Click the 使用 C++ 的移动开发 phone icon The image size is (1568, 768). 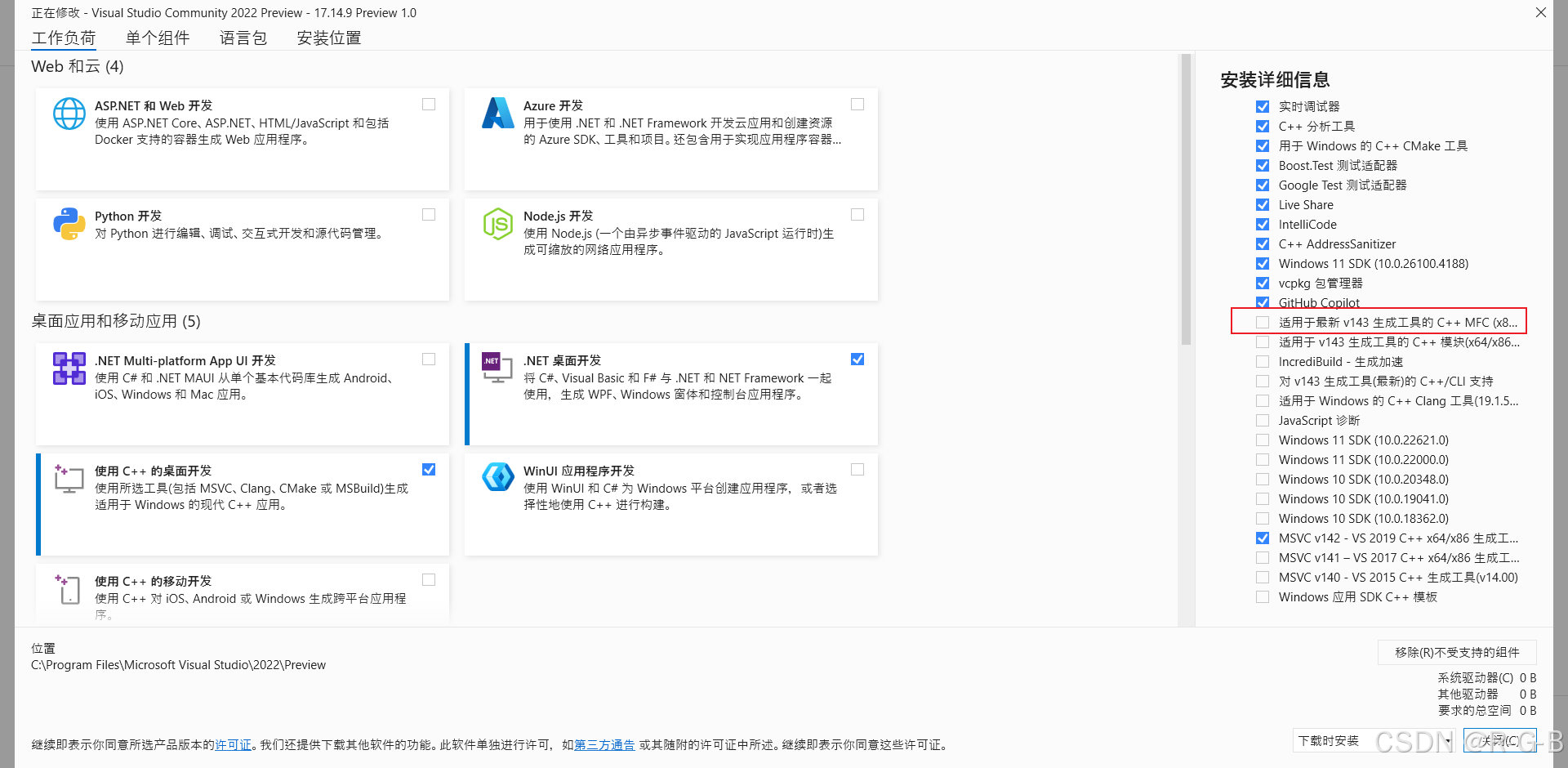pos(69,588)
